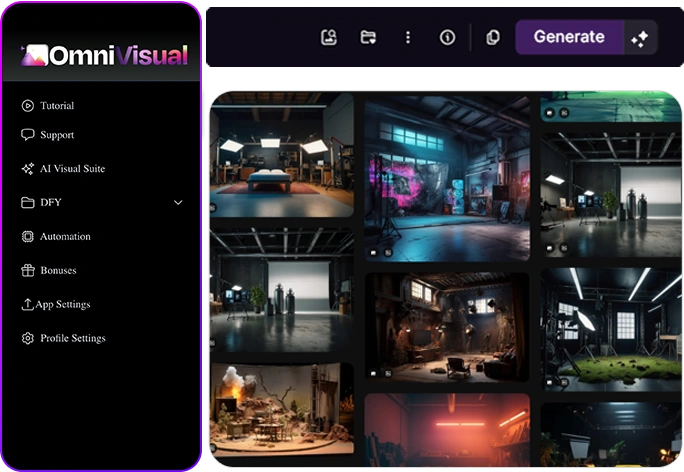The width and height of the screenshot is (684, 472).
Task: Open the green-floor thumbnail at top right
Action: coord(611,106)
